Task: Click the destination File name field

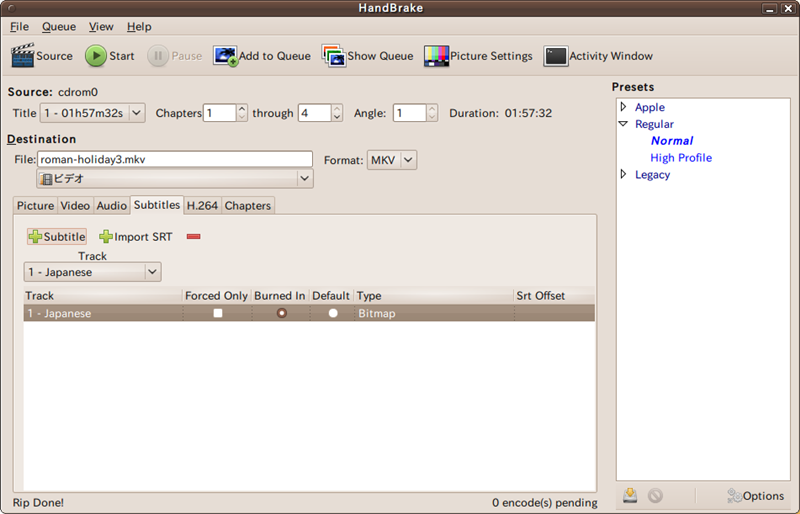Action: click(174, 159)
